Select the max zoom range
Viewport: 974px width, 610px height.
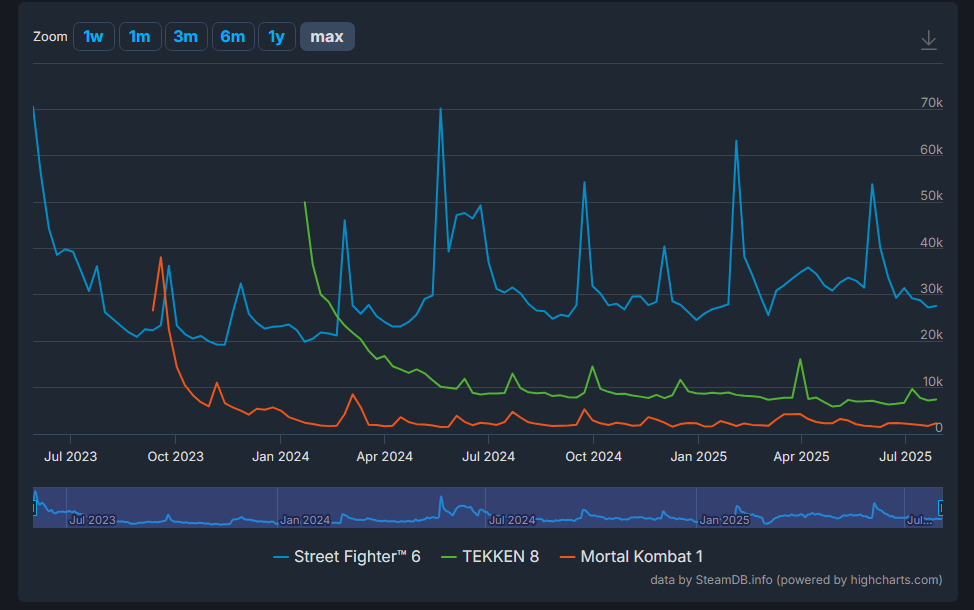click(327, 37)
